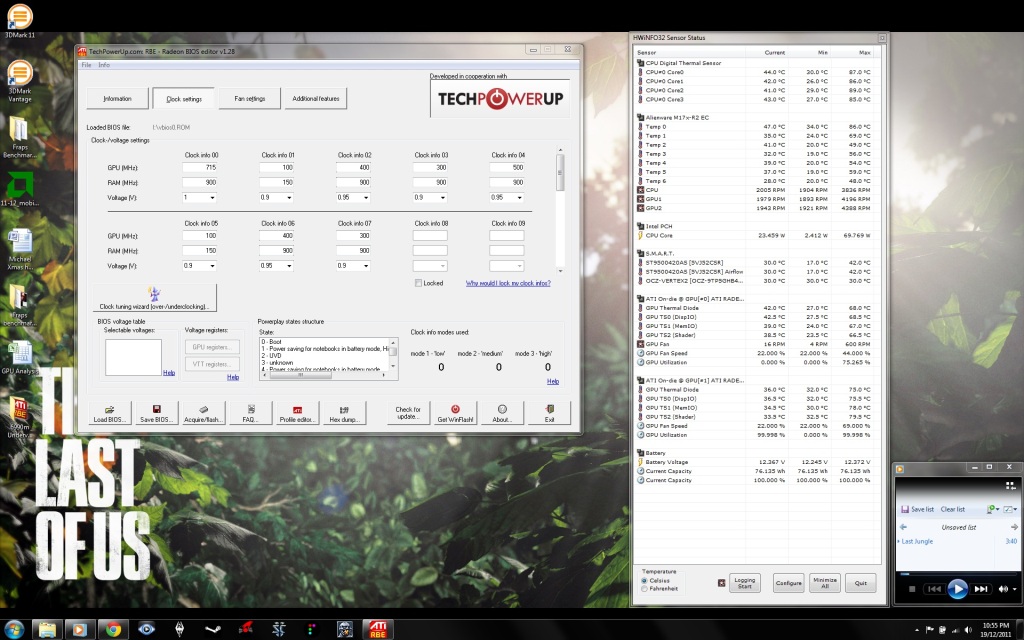Switch to the Additional features tab

click(x=315, y=99)
